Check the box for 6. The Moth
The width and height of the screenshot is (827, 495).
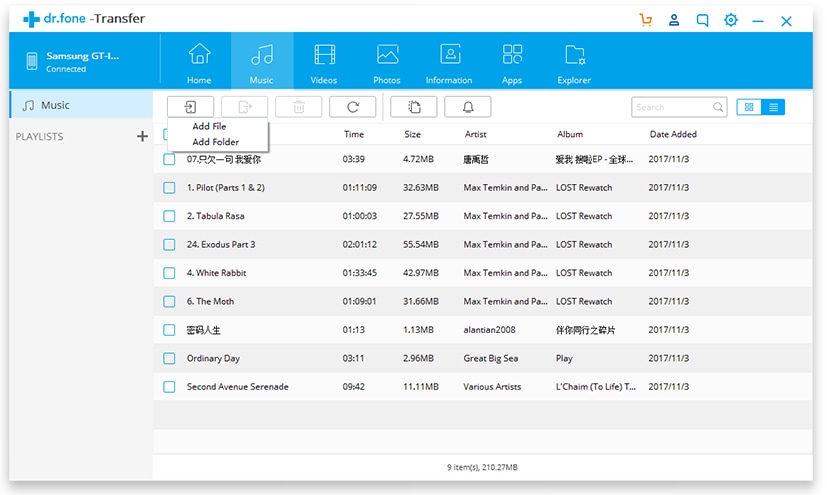169,302
